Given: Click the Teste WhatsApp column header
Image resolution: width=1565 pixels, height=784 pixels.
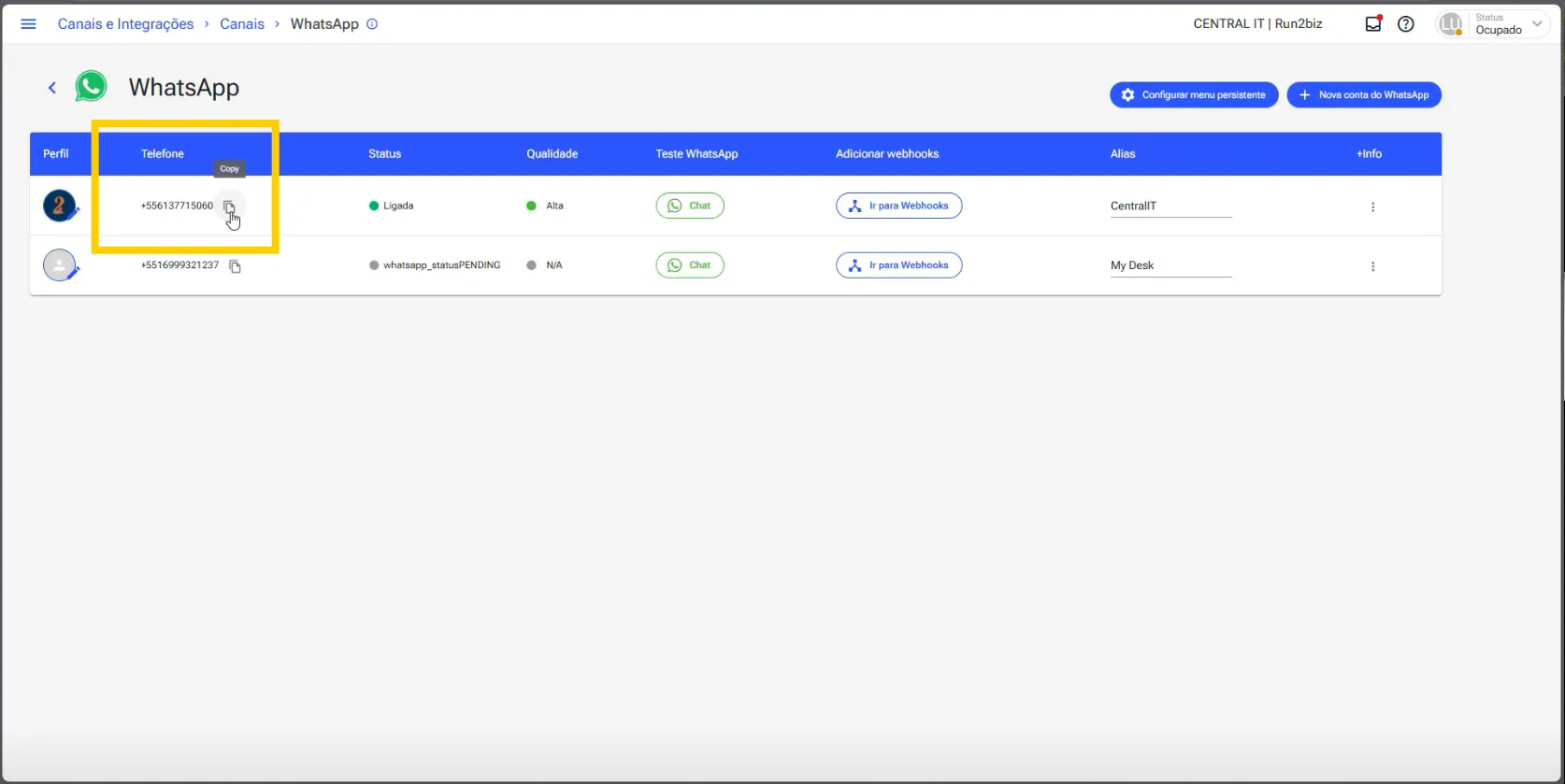Looking at the screenshot, I should click(696, 154).
